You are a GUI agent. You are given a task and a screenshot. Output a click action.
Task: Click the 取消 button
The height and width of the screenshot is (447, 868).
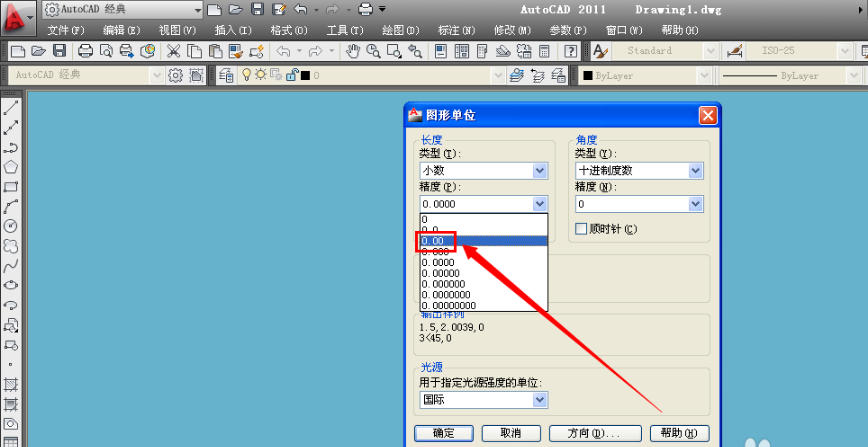(x=510, y=433)
